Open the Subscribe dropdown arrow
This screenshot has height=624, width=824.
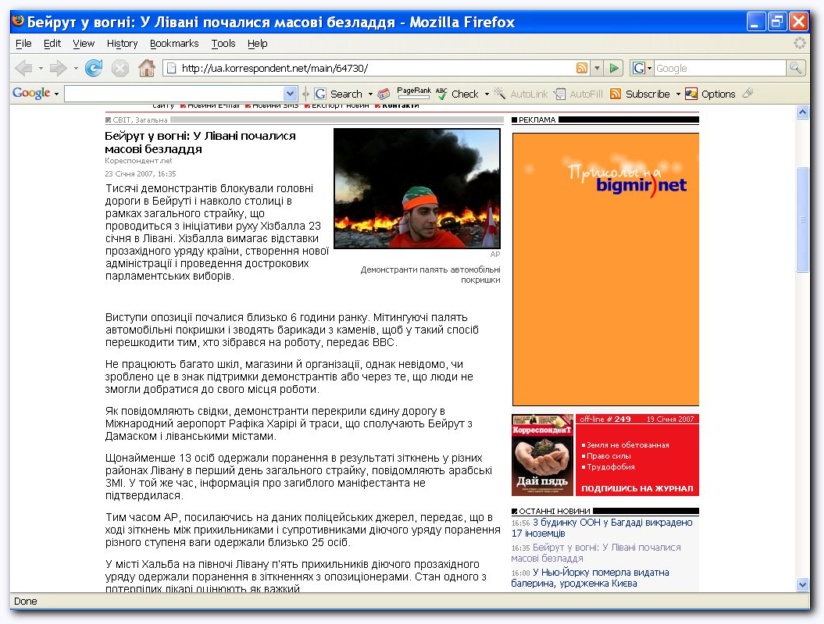678,95
